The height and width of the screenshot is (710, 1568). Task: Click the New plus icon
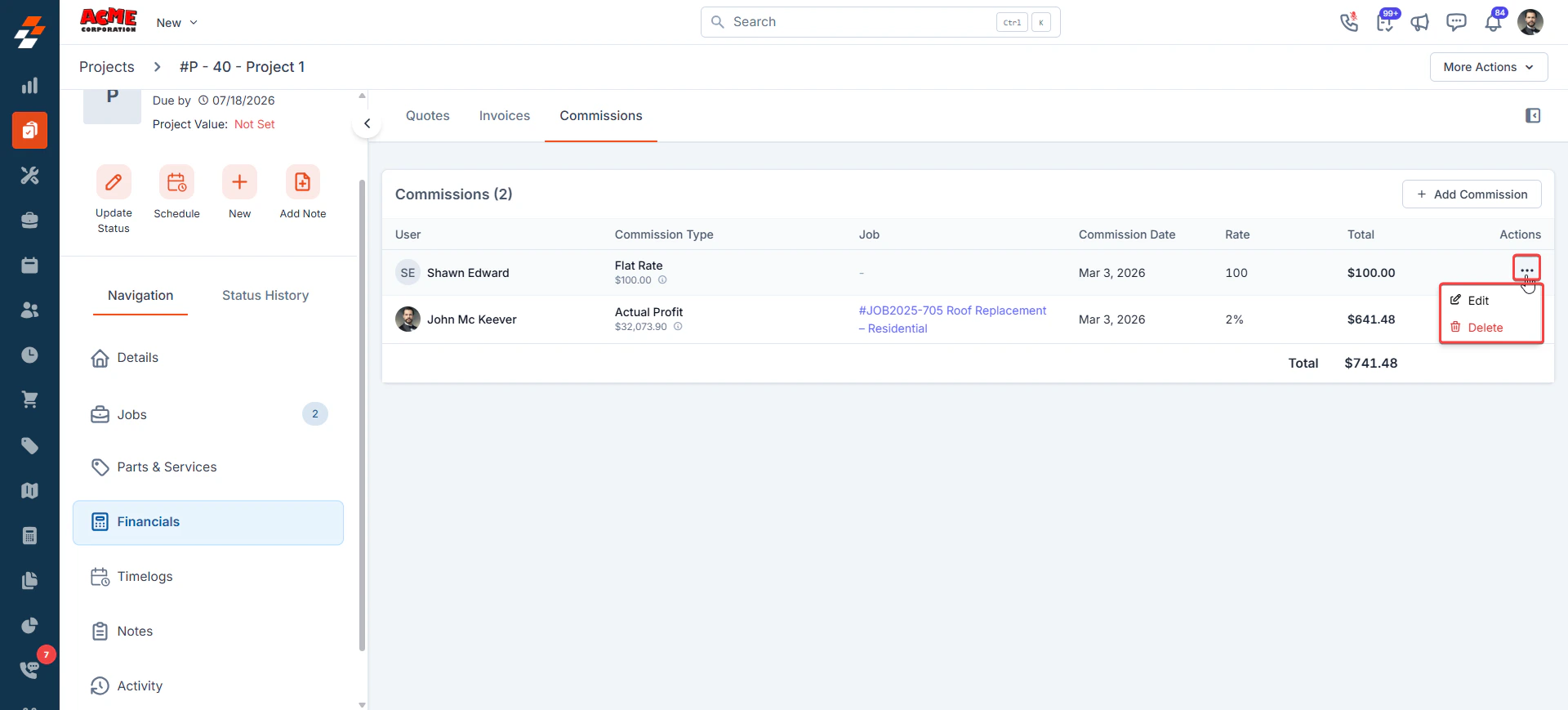(x=239, y=182)
